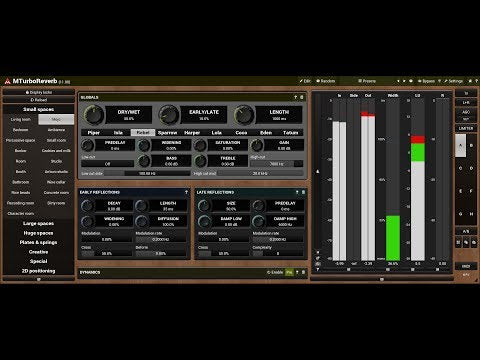Select the A preset slot
Viewport: 480px width, 360px height.
click(461, 146)
